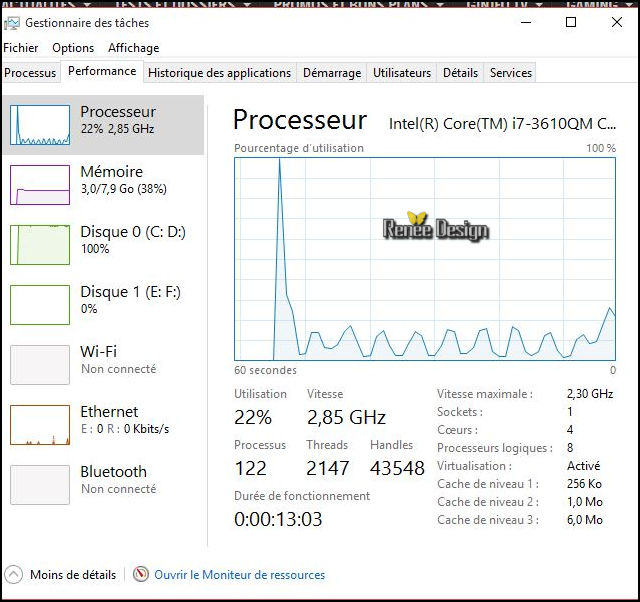This screenshot has width=640, height=602.
Task: Maximize the Gestionnaire des tâches window
Action: click(x=571, y=22)
